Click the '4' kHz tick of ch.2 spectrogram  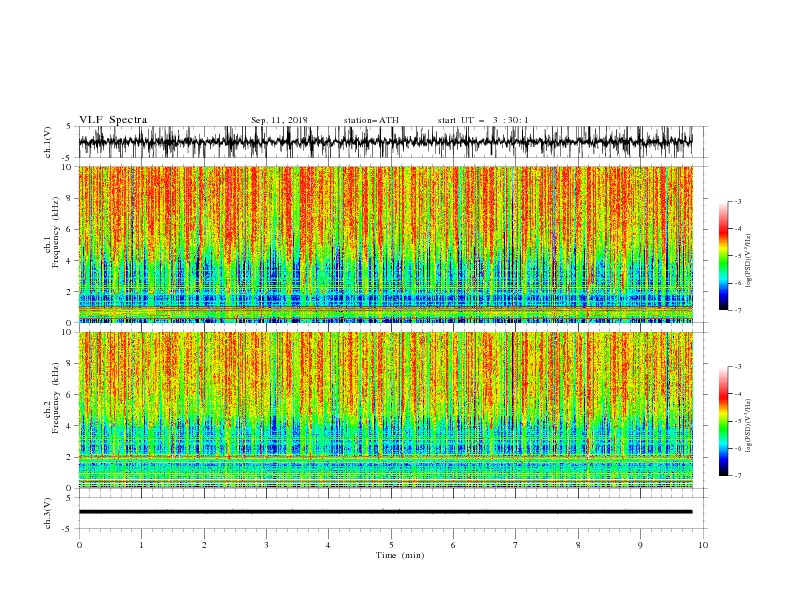[70, 426]
